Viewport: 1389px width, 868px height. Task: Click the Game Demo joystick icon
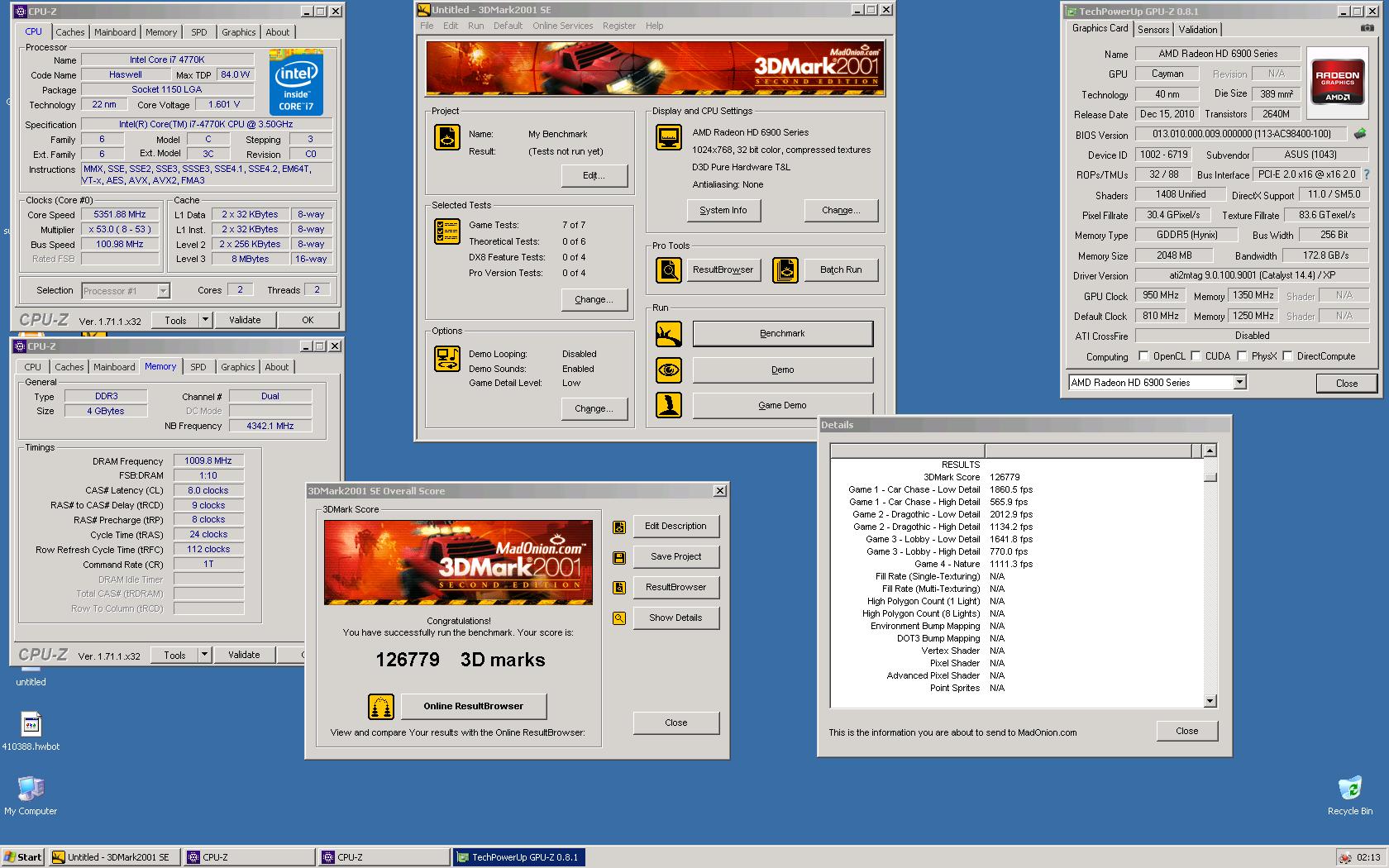[669, 405]
